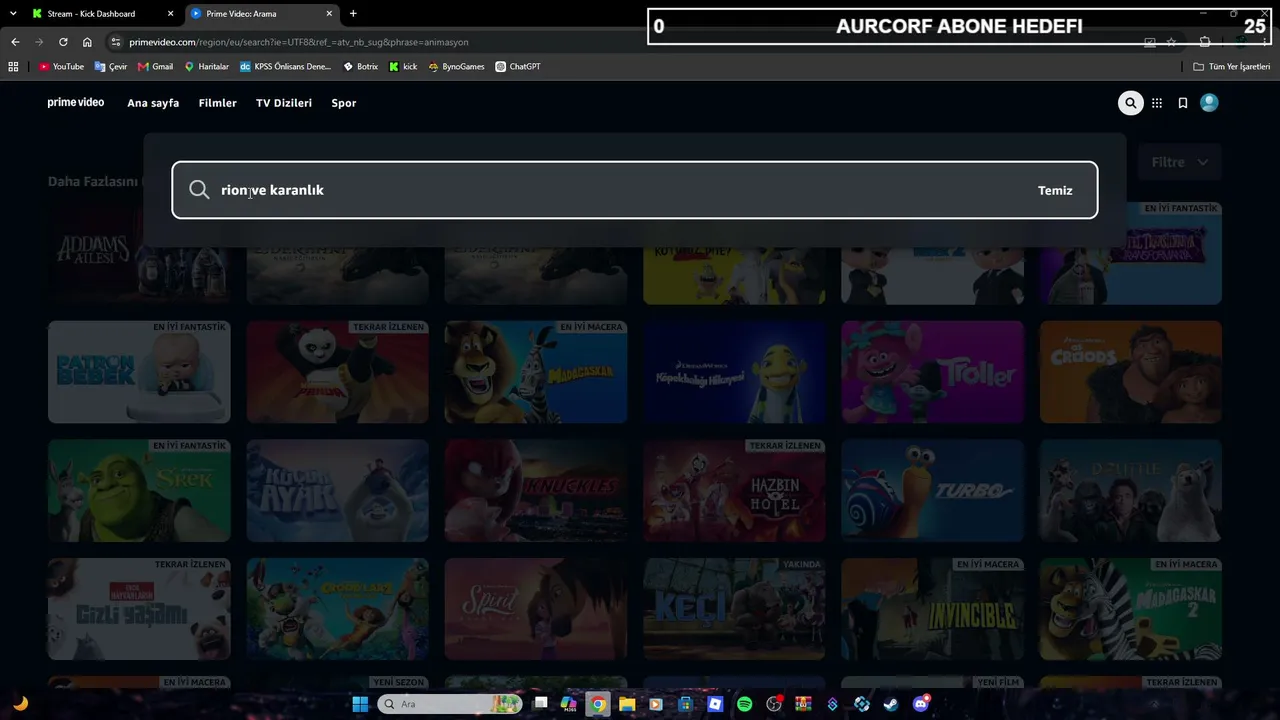Close the Prime Video: Arama tab

(x=327, y=14)
